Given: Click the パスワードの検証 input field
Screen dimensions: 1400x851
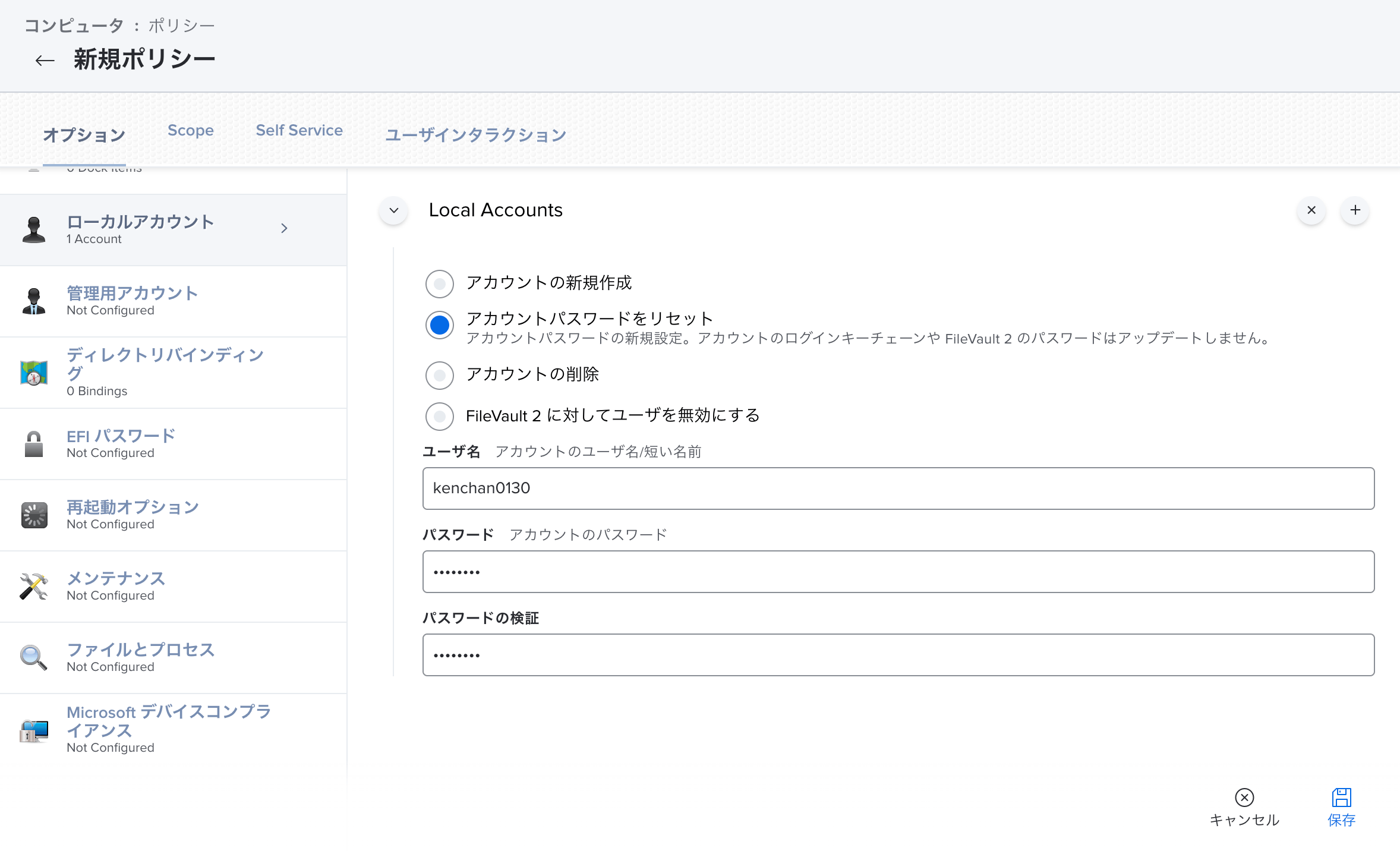Looking at the screenshot, I should (x=898, y=655).
